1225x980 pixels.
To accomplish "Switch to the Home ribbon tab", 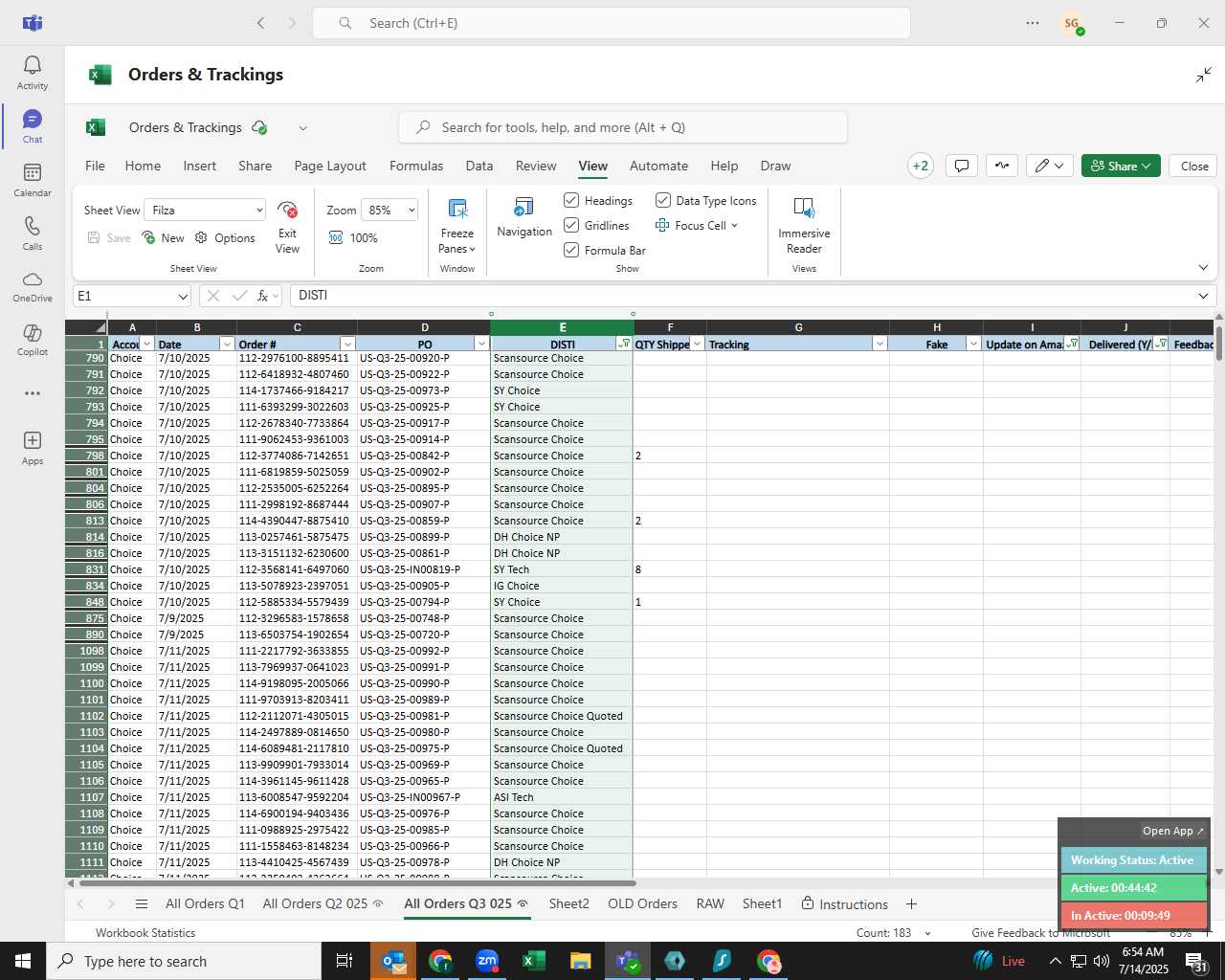I will (143, 166).
